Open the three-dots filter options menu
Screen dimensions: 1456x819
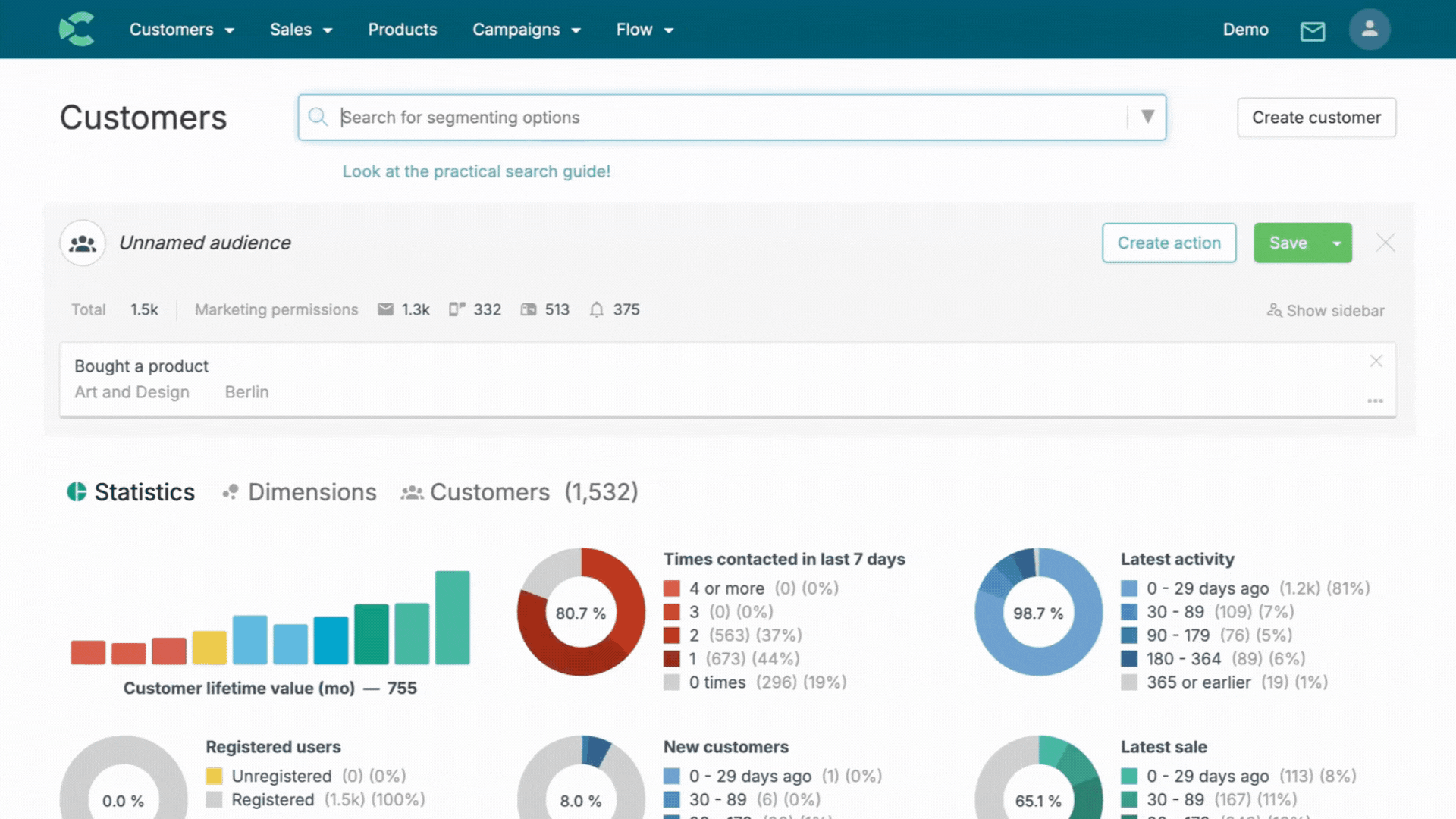[x=1375, y=401]
